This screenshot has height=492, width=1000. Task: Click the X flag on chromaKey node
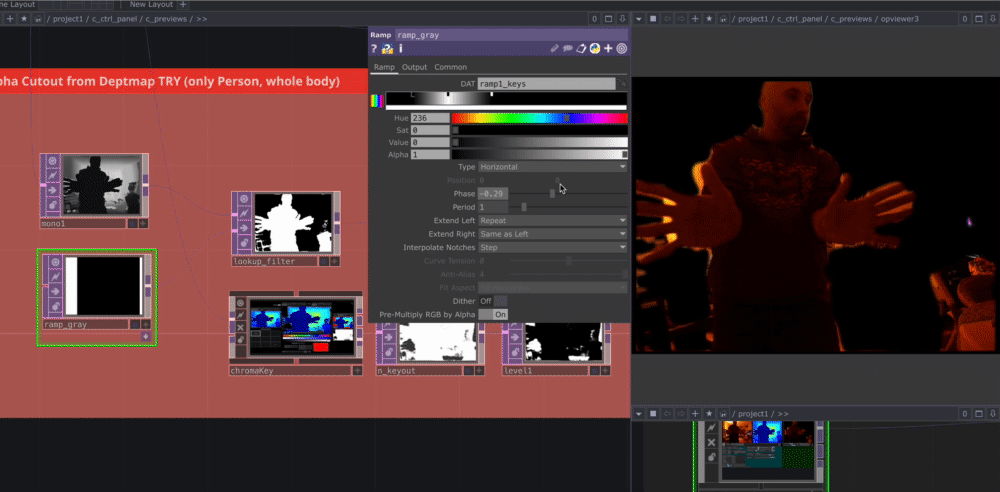coord(240,327)
